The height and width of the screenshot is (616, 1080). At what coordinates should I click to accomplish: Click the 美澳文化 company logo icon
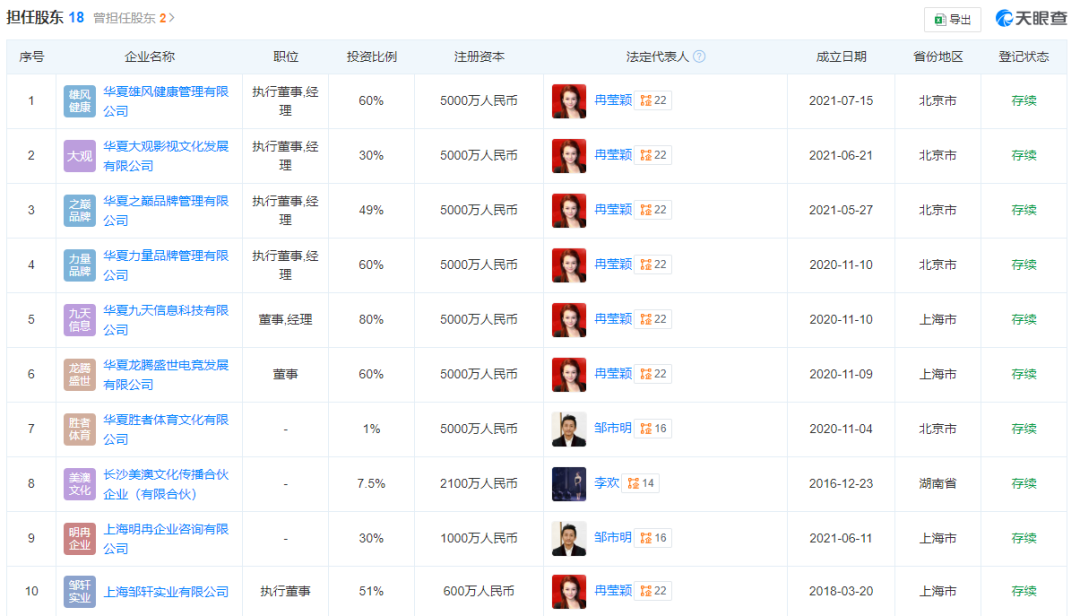pos(79,484)
